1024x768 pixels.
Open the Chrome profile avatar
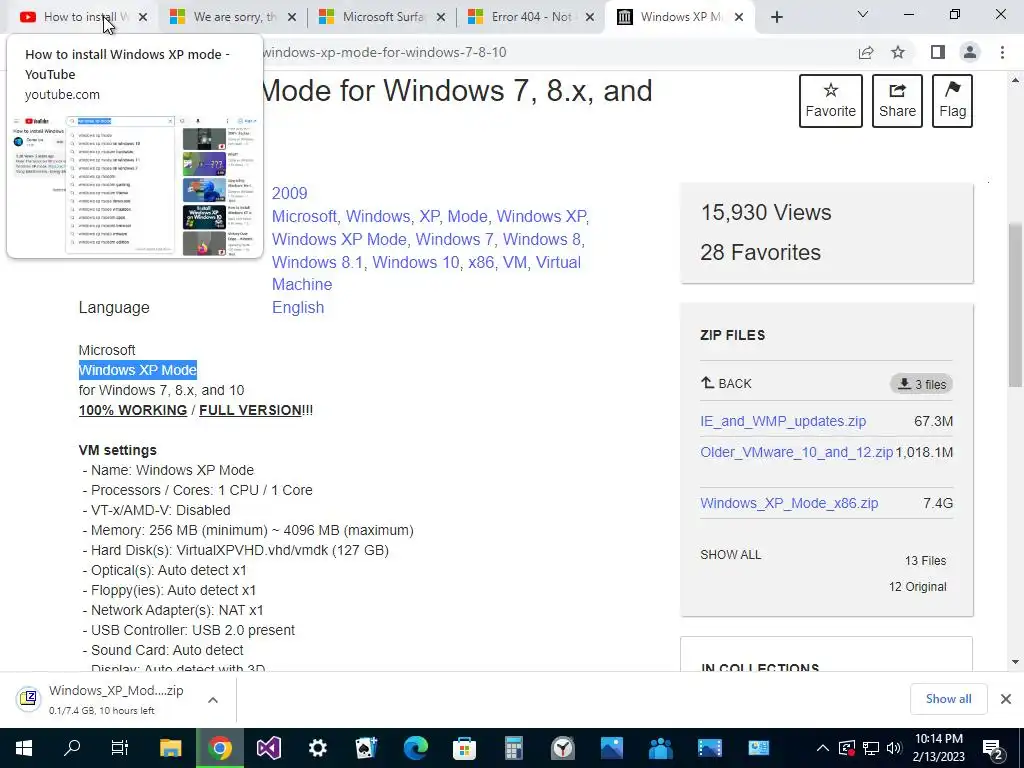click(970, 52)
